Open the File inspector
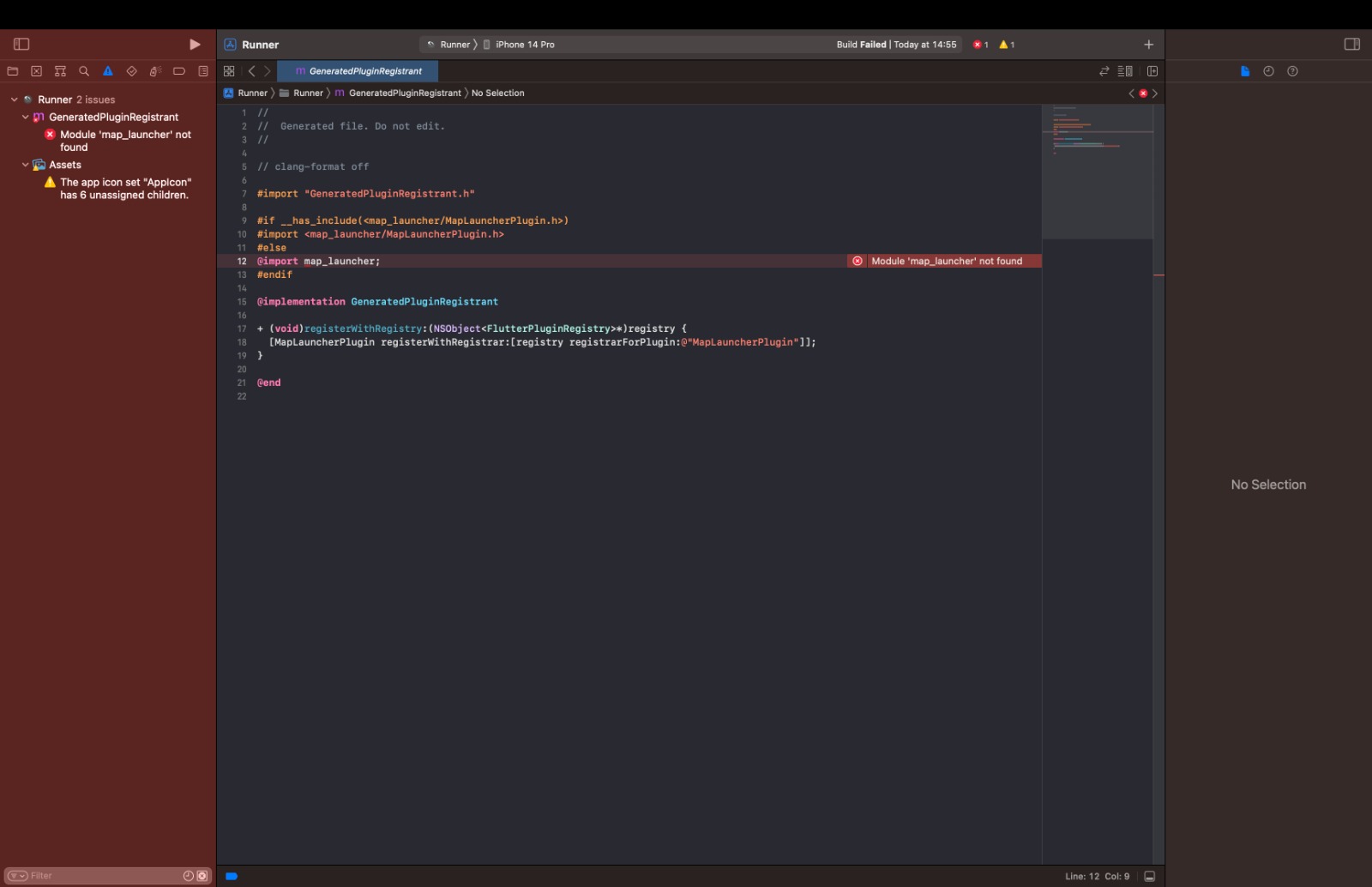Viewport: 1372px width, 887px height. click(x=1244, y=71)
